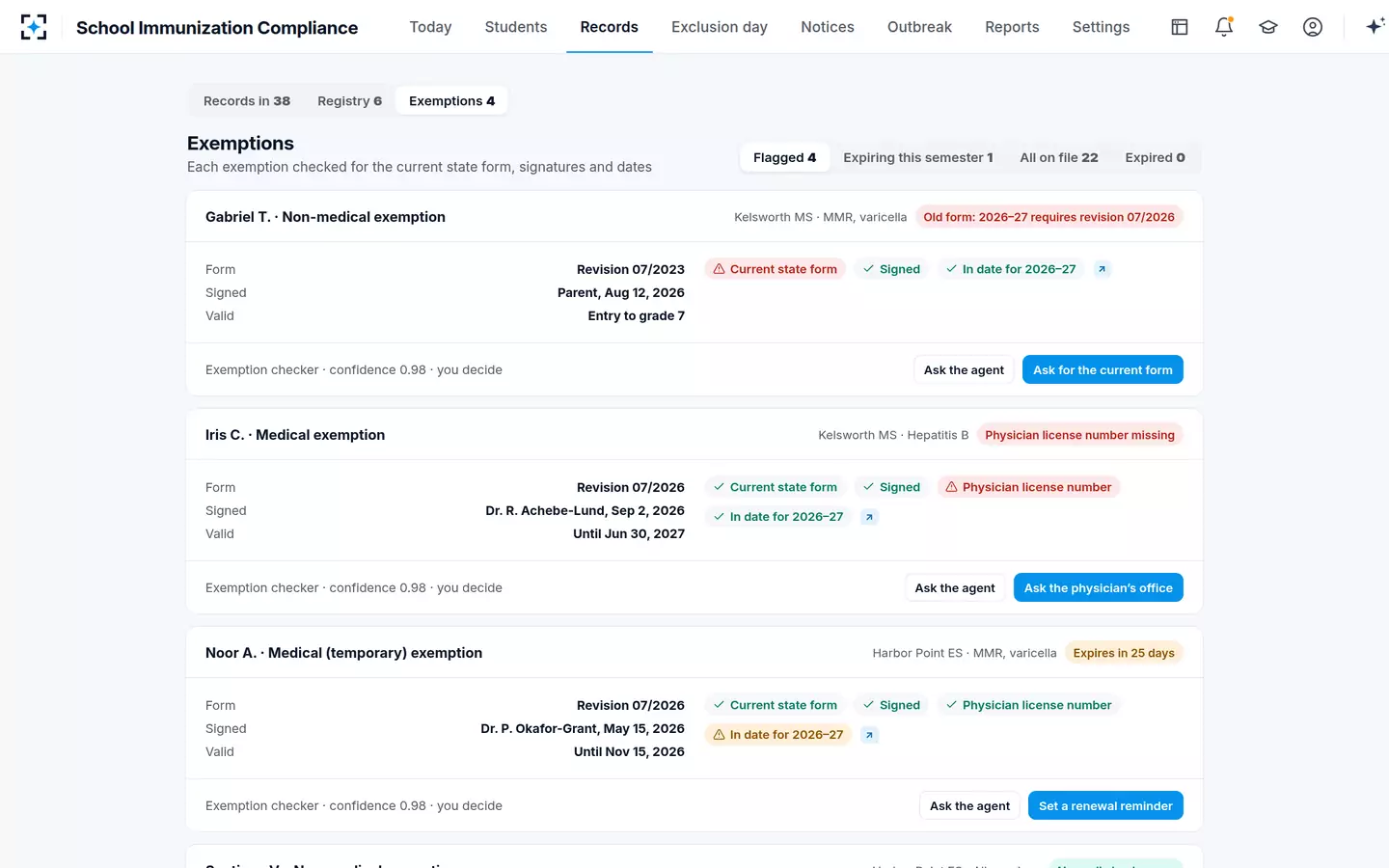Show exemptions Expiring this semester
The height and width of the screenshot is (868, 1389).
click(917, 158)
